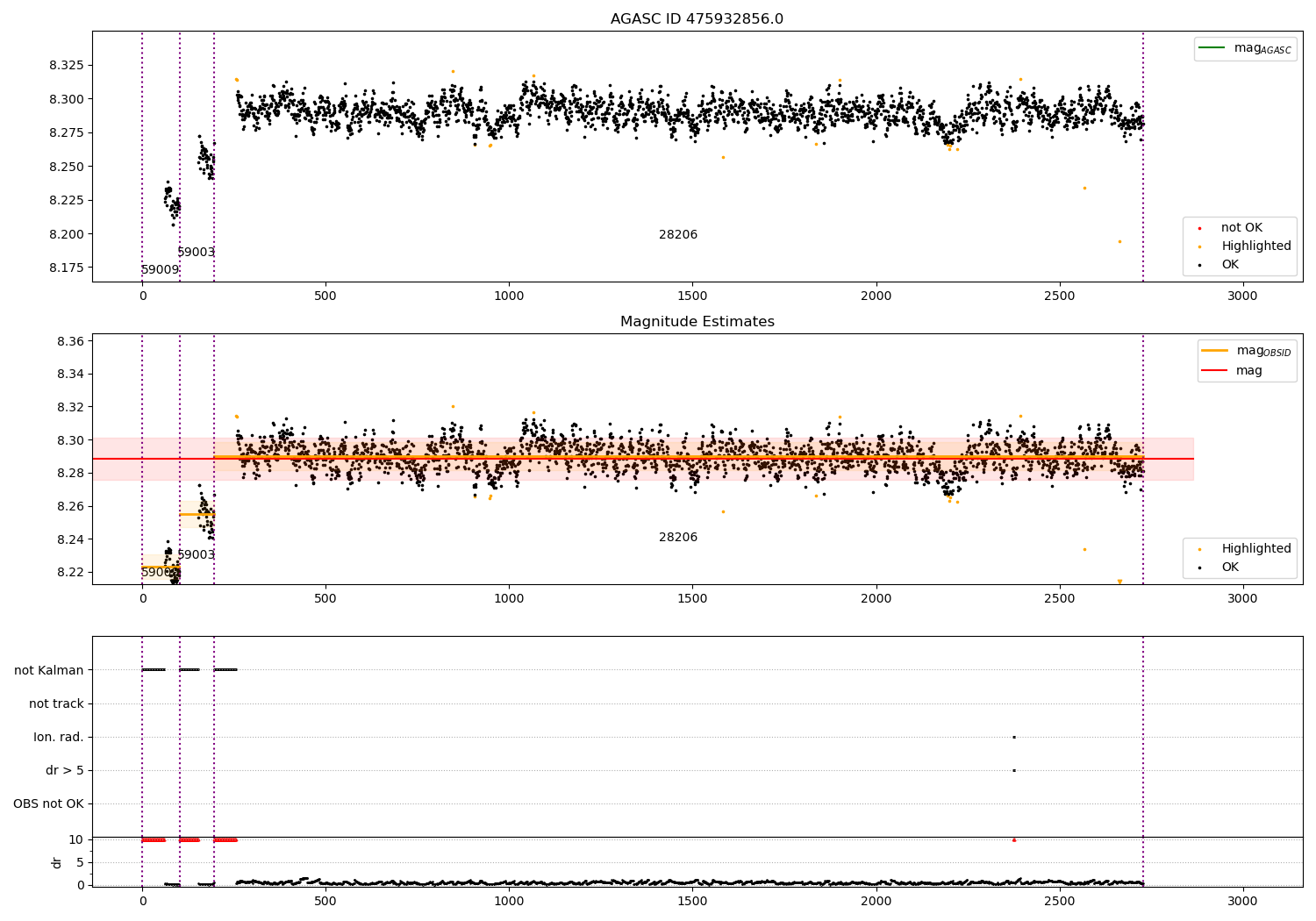The image size is (1316, 921).
Task: Click the 8.200 y-axis tick in top plot
Action: coord(67,234)
